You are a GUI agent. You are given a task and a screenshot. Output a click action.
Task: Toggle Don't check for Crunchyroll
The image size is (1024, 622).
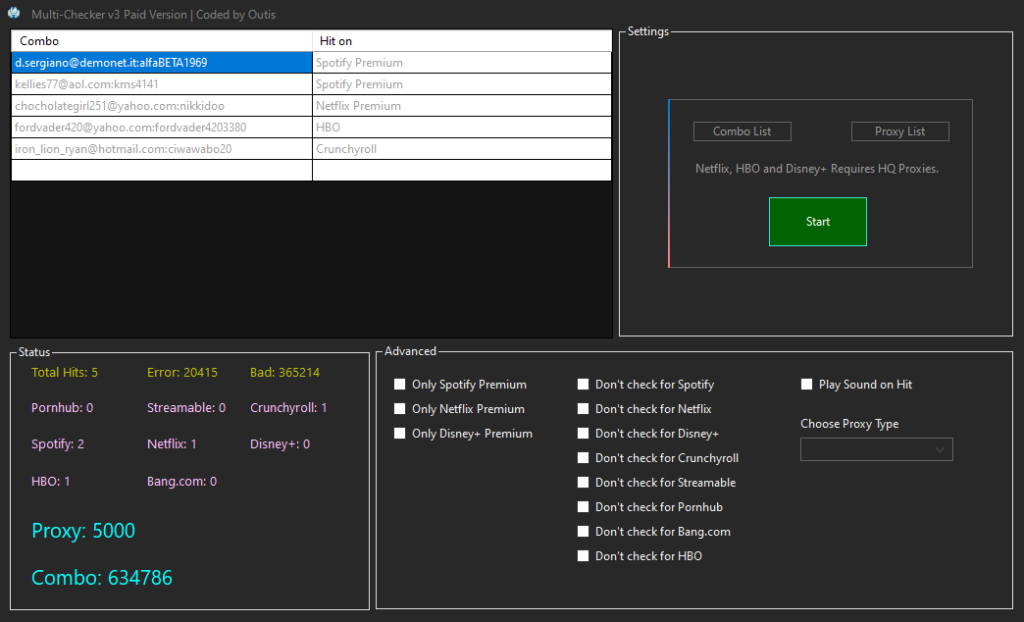pyautogui.click(x=583, y=458)
